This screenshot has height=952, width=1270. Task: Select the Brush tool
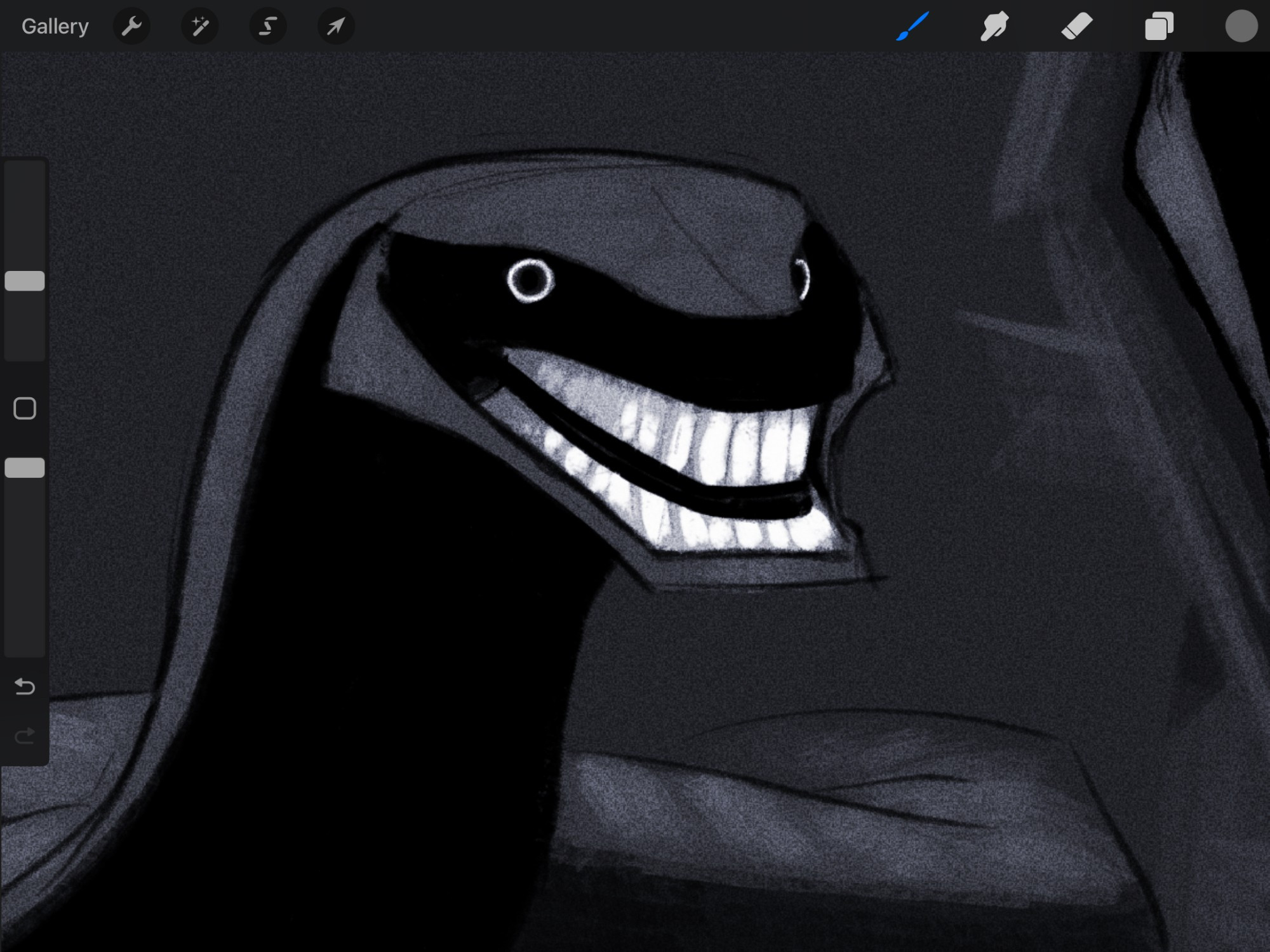[912, 26]
